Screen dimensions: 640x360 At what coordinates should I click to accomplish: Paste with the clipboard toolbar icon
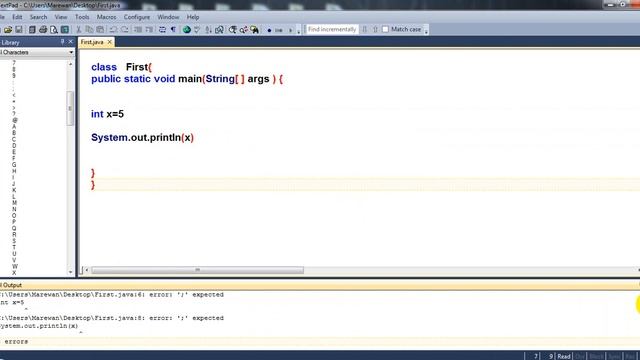point(100,29)
